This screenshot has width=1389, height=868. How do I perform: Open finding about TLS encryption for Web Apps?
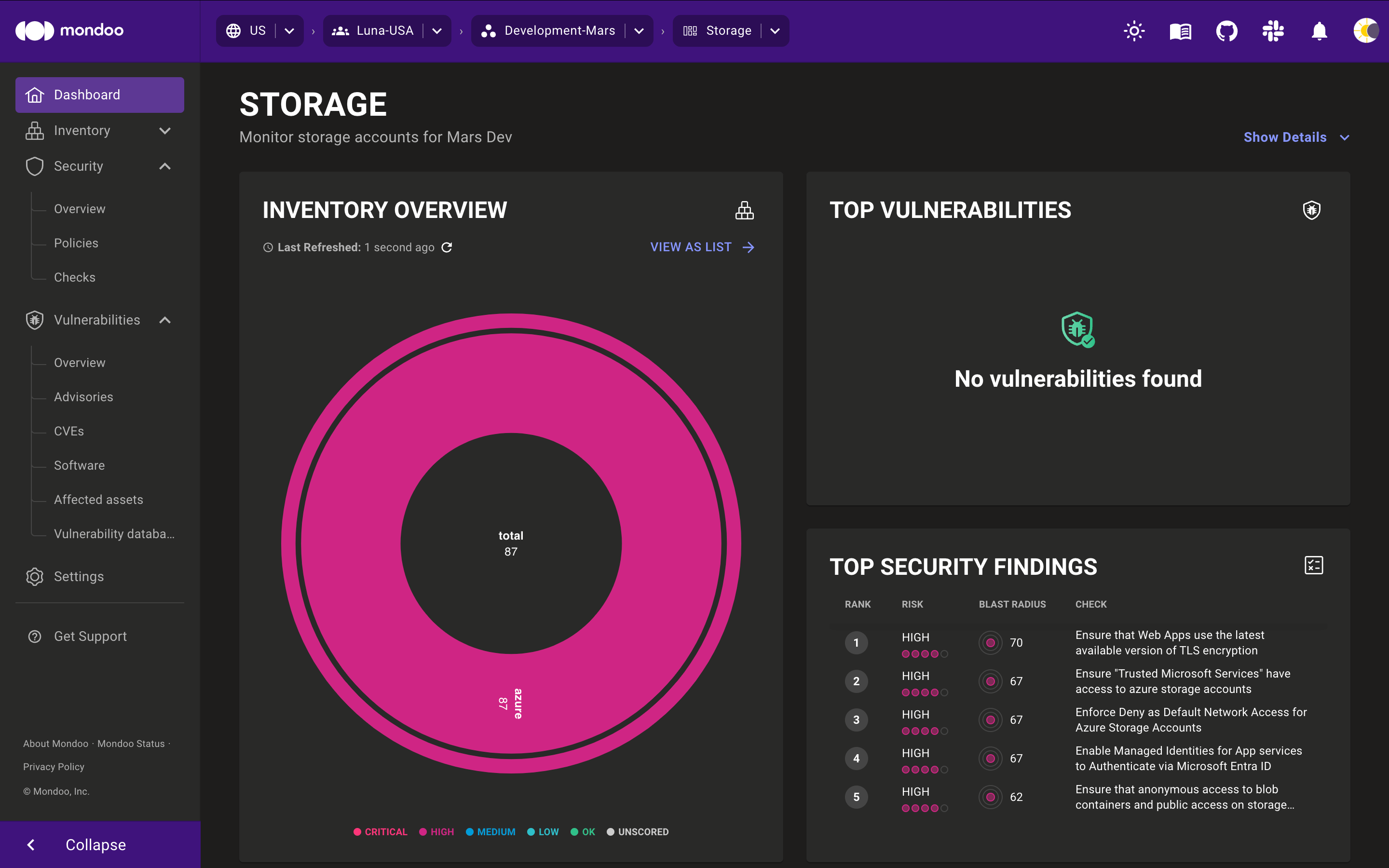click(1169, 642)
